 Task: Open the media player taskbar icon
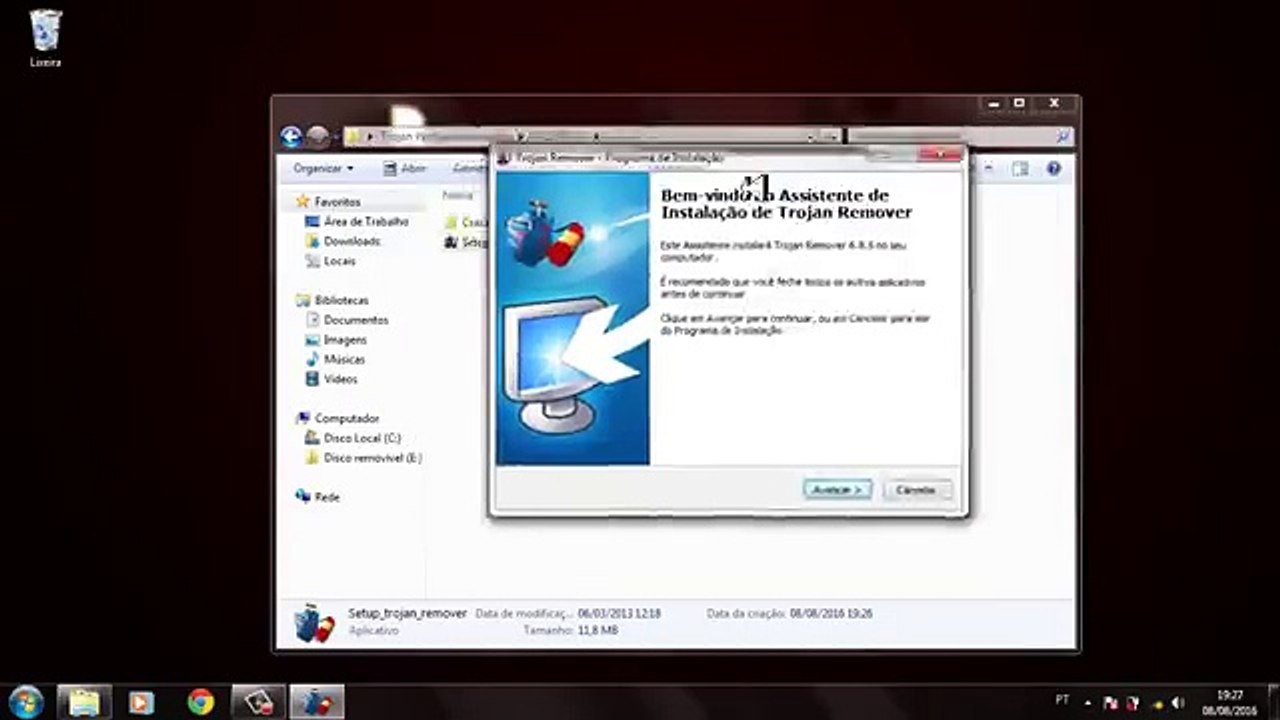point(142,702)
